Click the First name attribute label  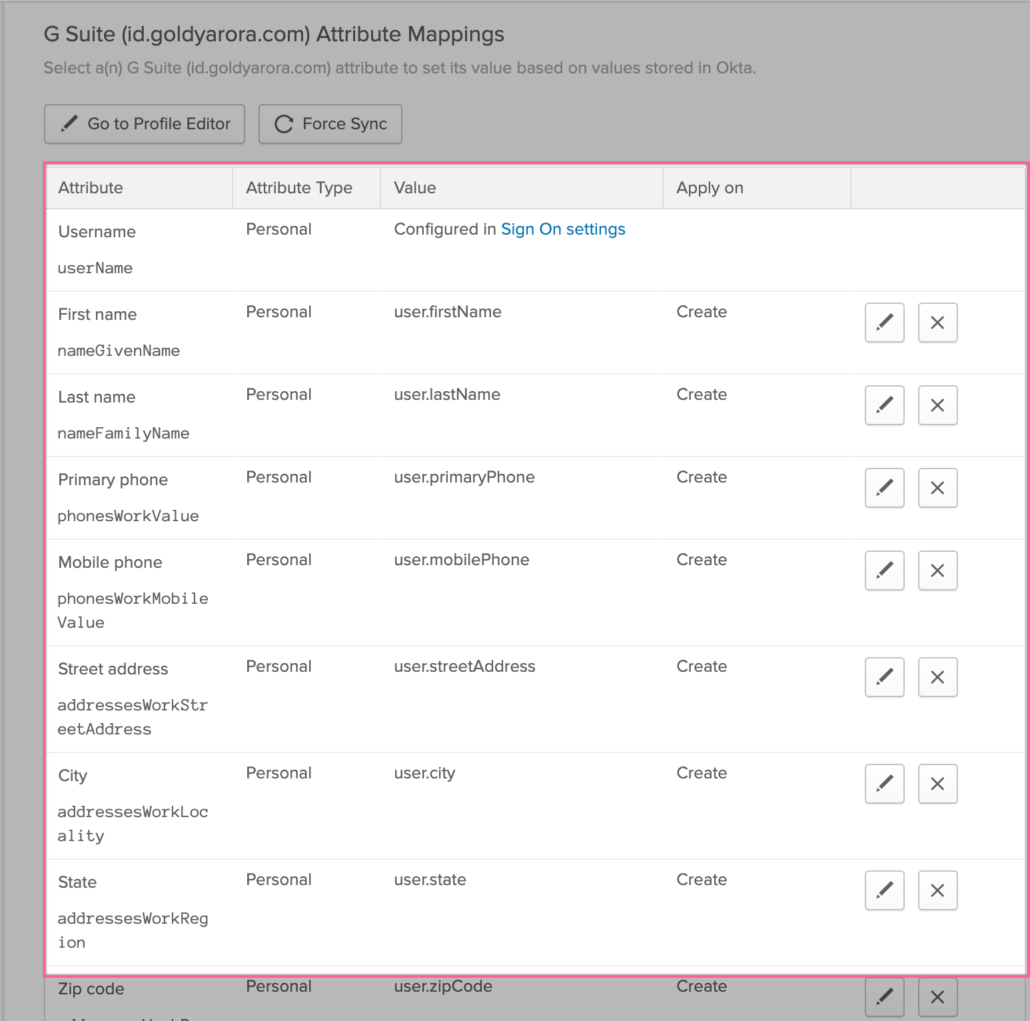[97, 315]
